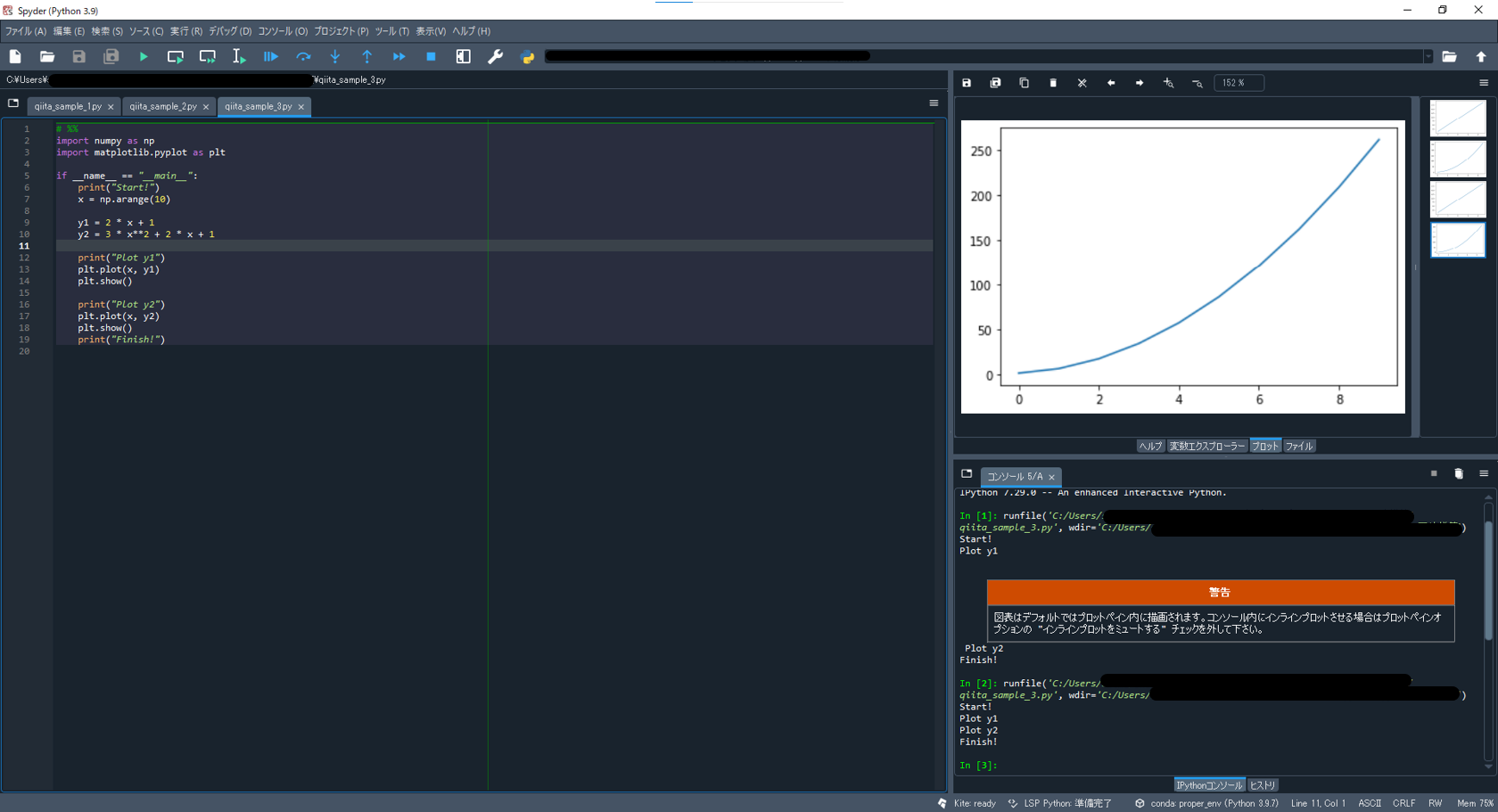Open the plot pane options hamburger menu
This screenshot has width=1498, height=812.
click(x=1483, y=82)
